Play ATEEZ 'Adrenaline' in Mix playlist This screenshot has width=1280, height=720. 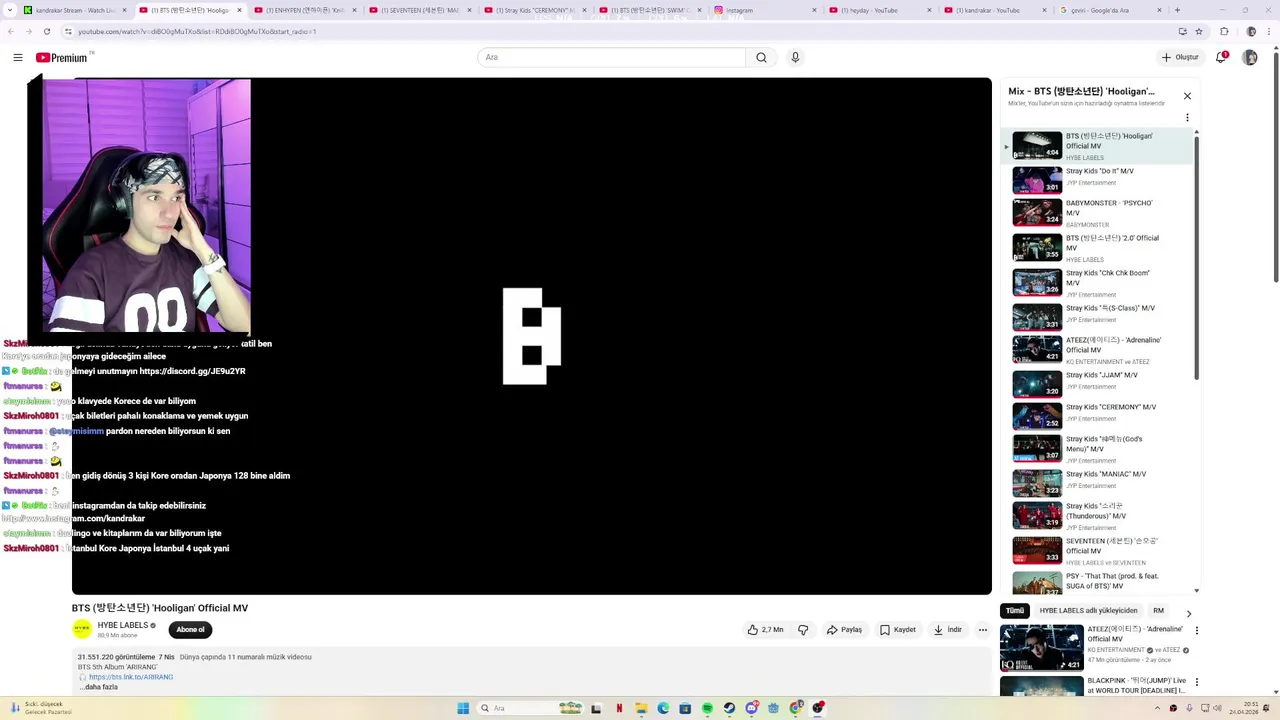click(1098, 350)
